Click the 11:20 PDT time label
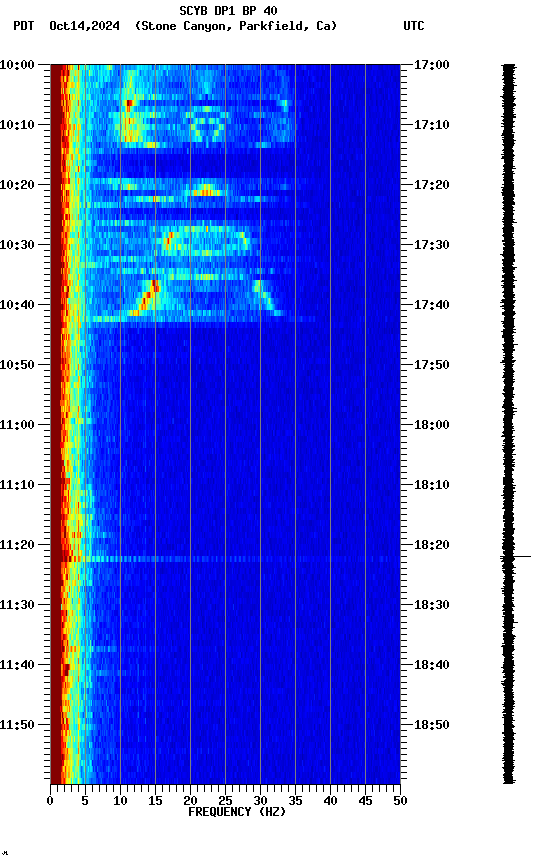Screen dimensions: 552x864 (x=17, y=546)
